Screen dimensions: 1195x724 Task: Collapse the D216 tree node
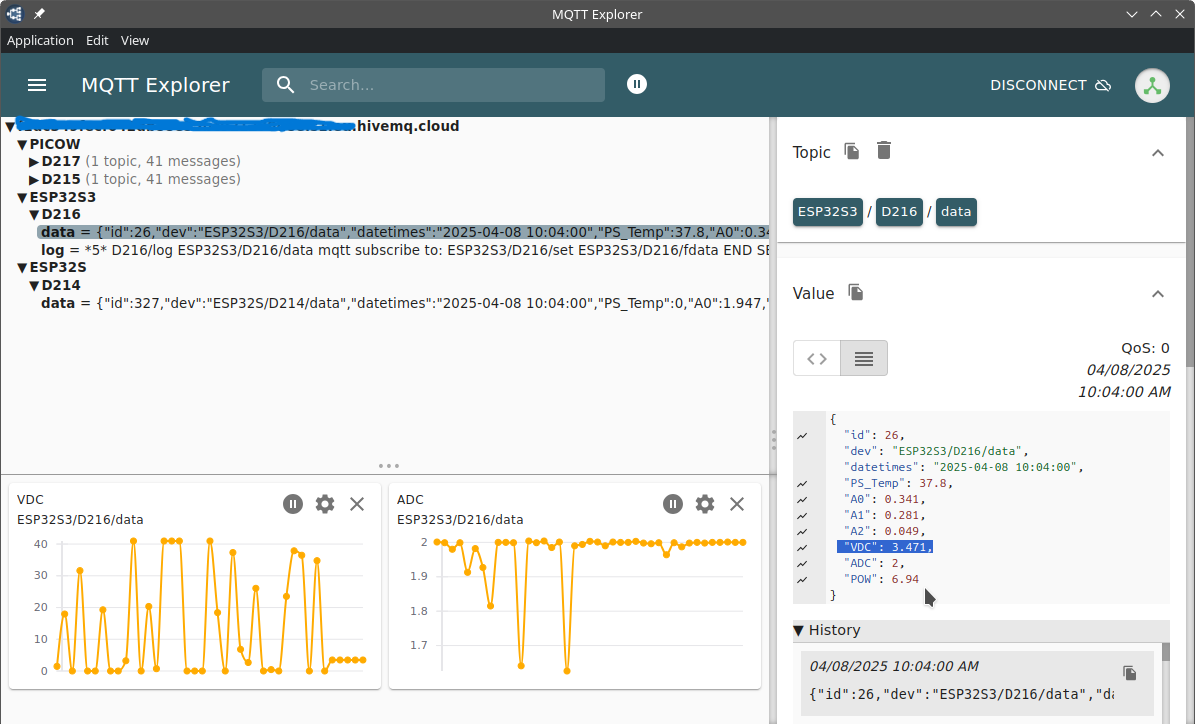pyautogui.click(x=34, y=215)
